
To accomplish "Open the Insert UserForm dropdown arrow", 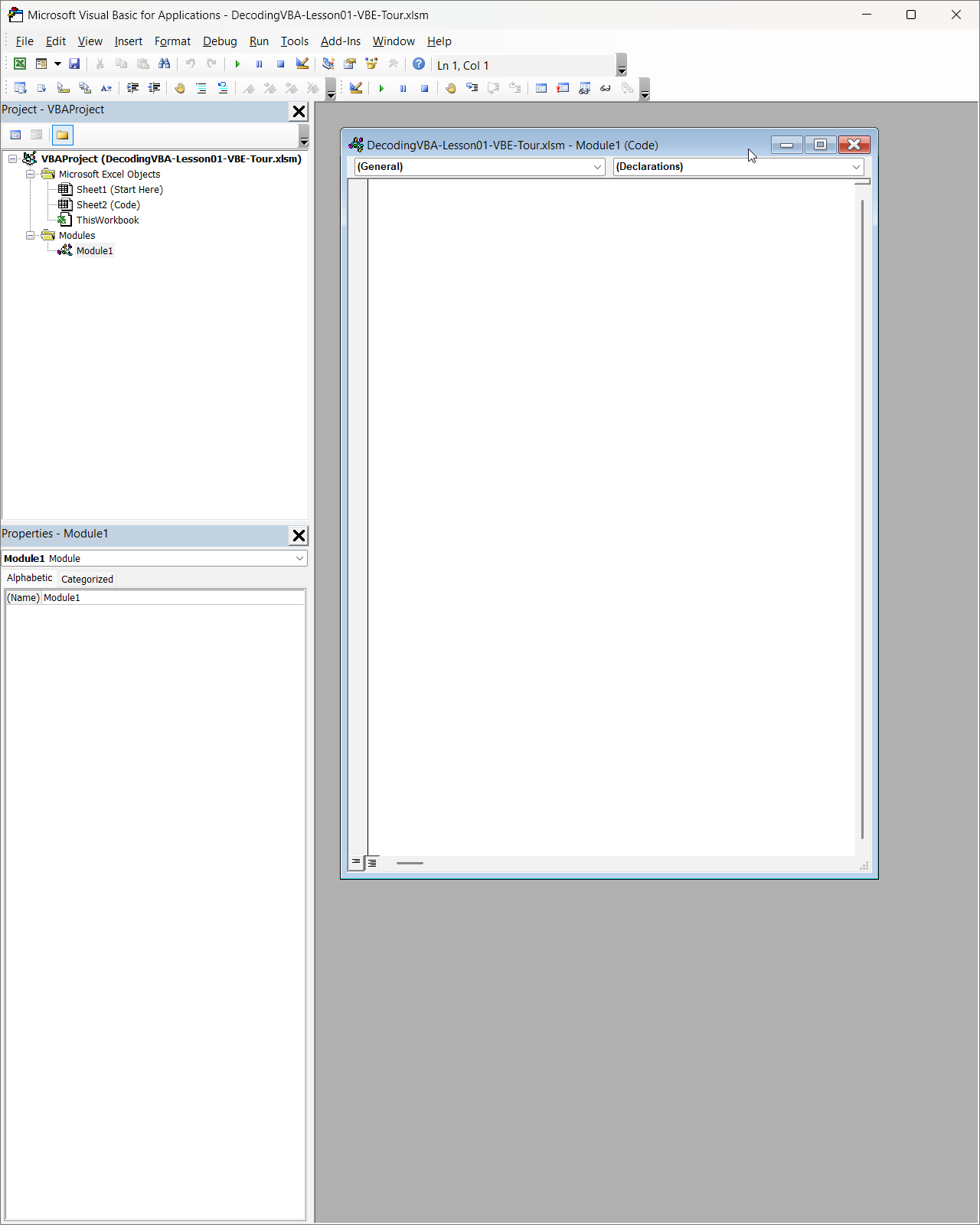I will 57,64.
